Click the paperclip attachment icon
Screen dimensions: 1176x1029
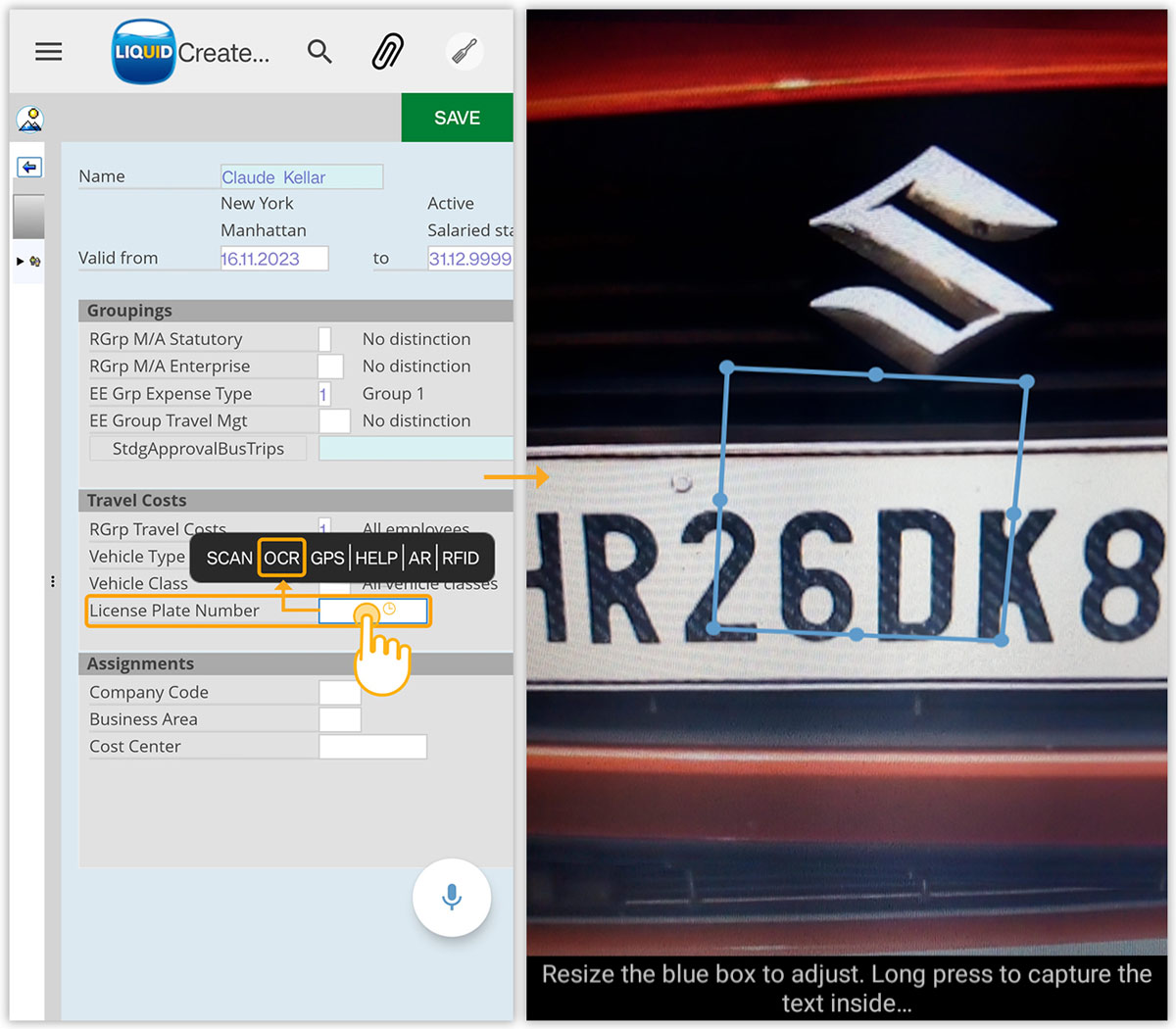[388, 51]
